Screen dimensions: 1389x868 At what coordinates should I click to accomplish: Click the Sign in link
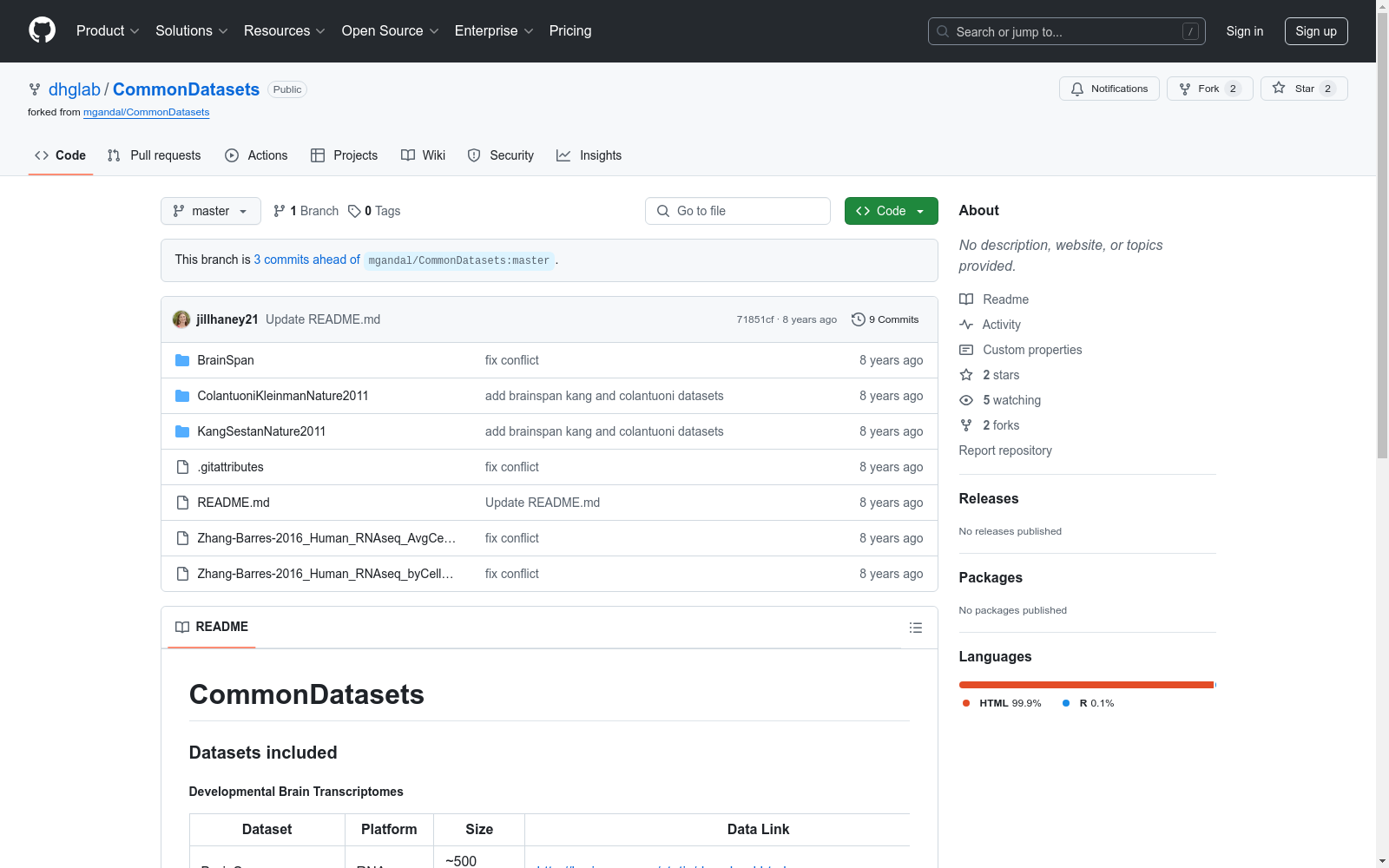tap(1245, 31)
